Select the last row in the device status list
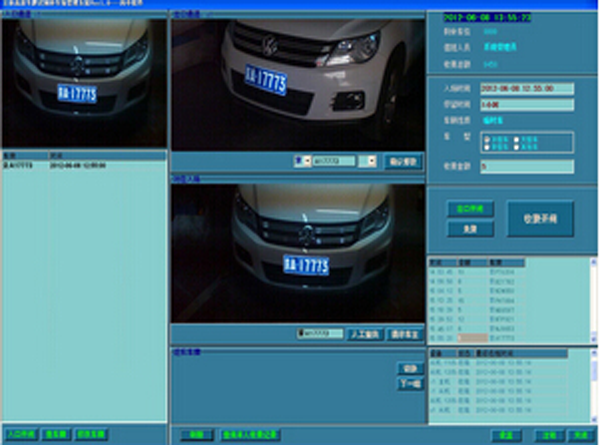The height and width of the screenshot is (445, 600). 499,410
